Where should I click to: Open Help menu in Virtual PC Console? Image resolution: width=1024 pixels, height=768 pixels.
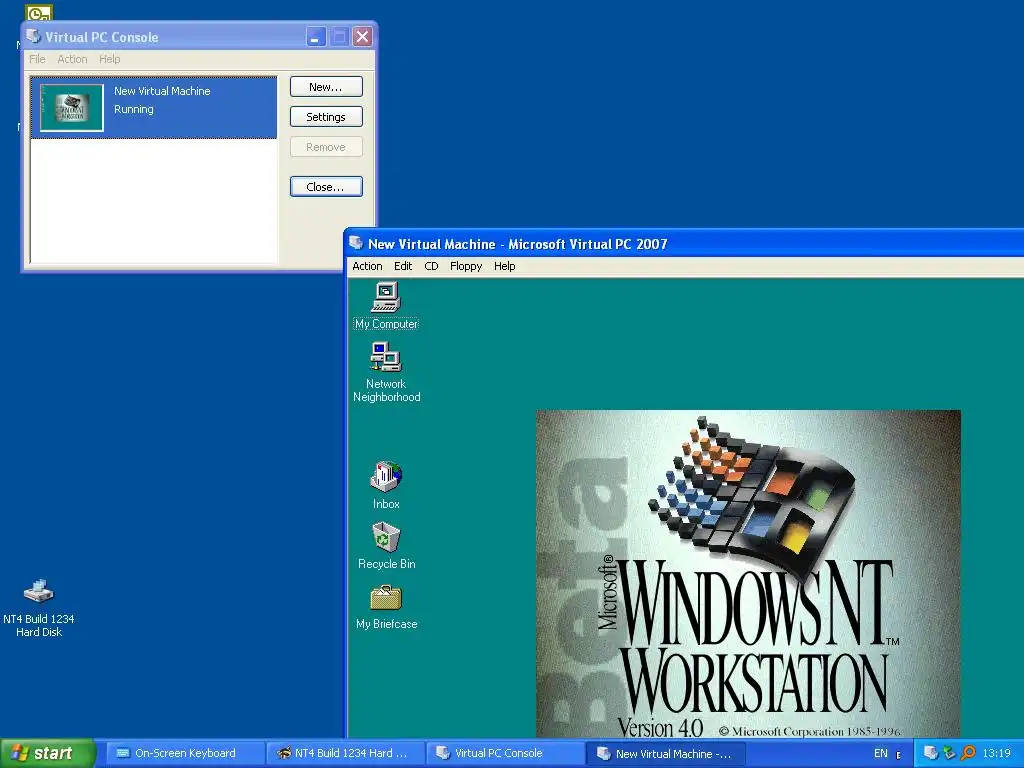point(110,59)
